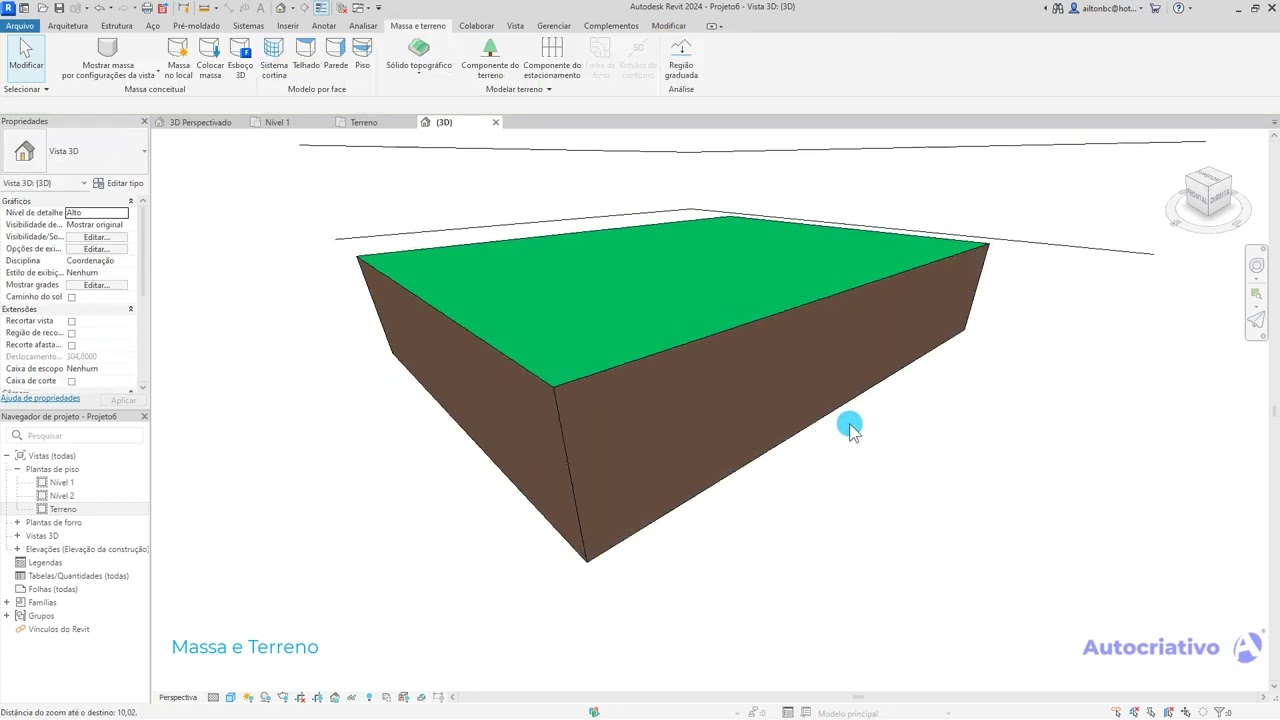Click detail level icon in view control bar

click(x=214, y=698)
